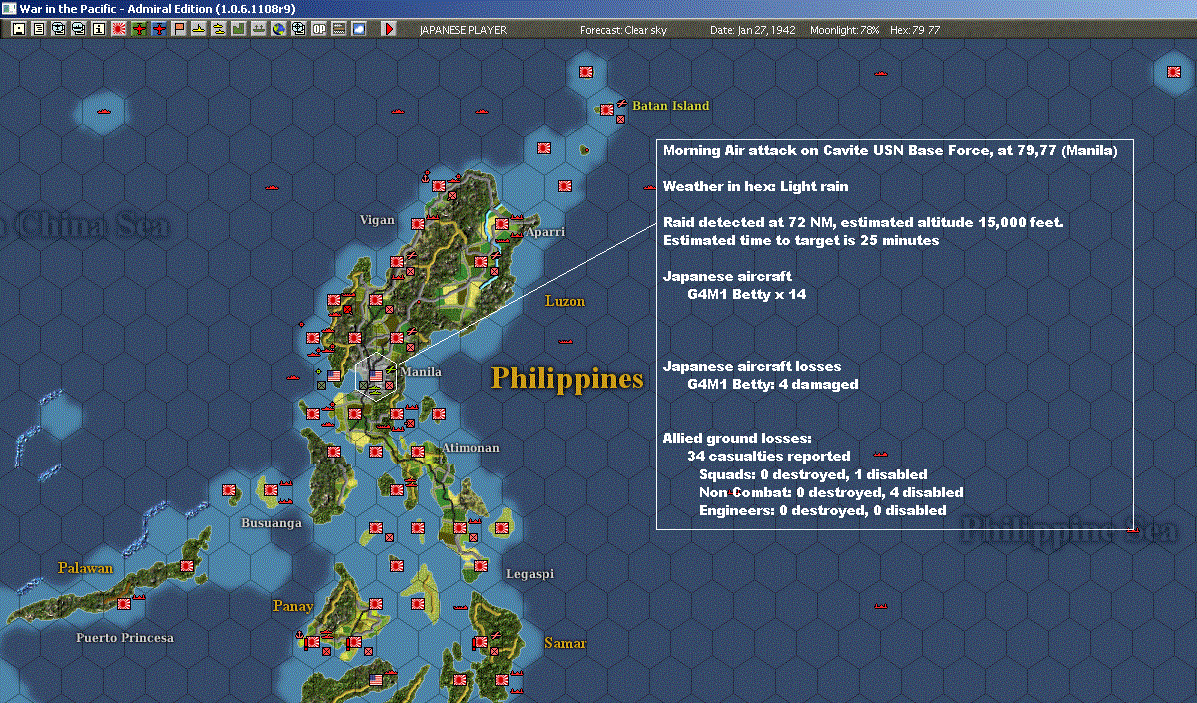Screen dimensions: 1197x703
Task: Click the second stacked monitors toolbar icon
Action: (79, 29)
